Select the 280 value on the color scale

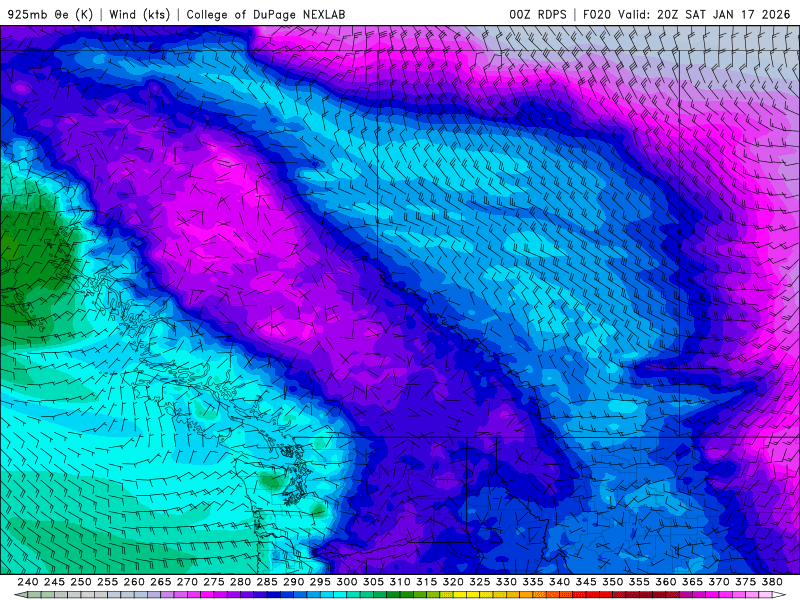pyautogui.click(x=240, y=582)
